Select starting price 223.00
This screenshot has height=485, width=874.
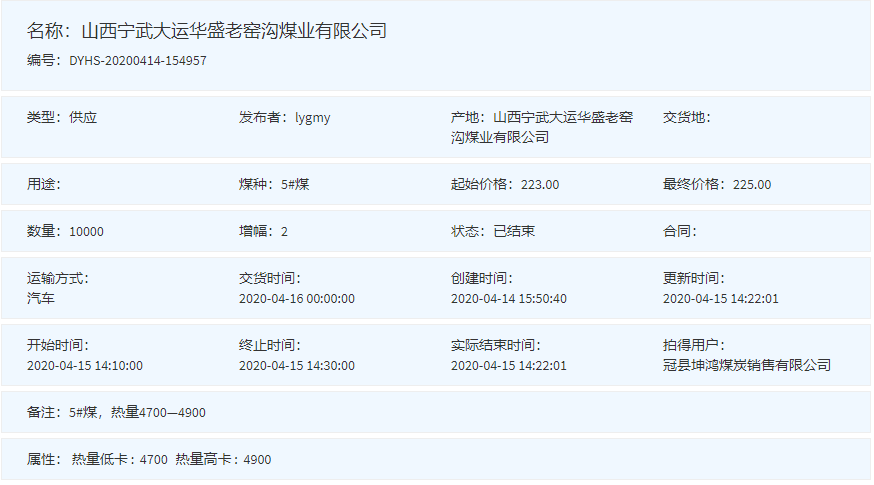click(x=540, y=185)
